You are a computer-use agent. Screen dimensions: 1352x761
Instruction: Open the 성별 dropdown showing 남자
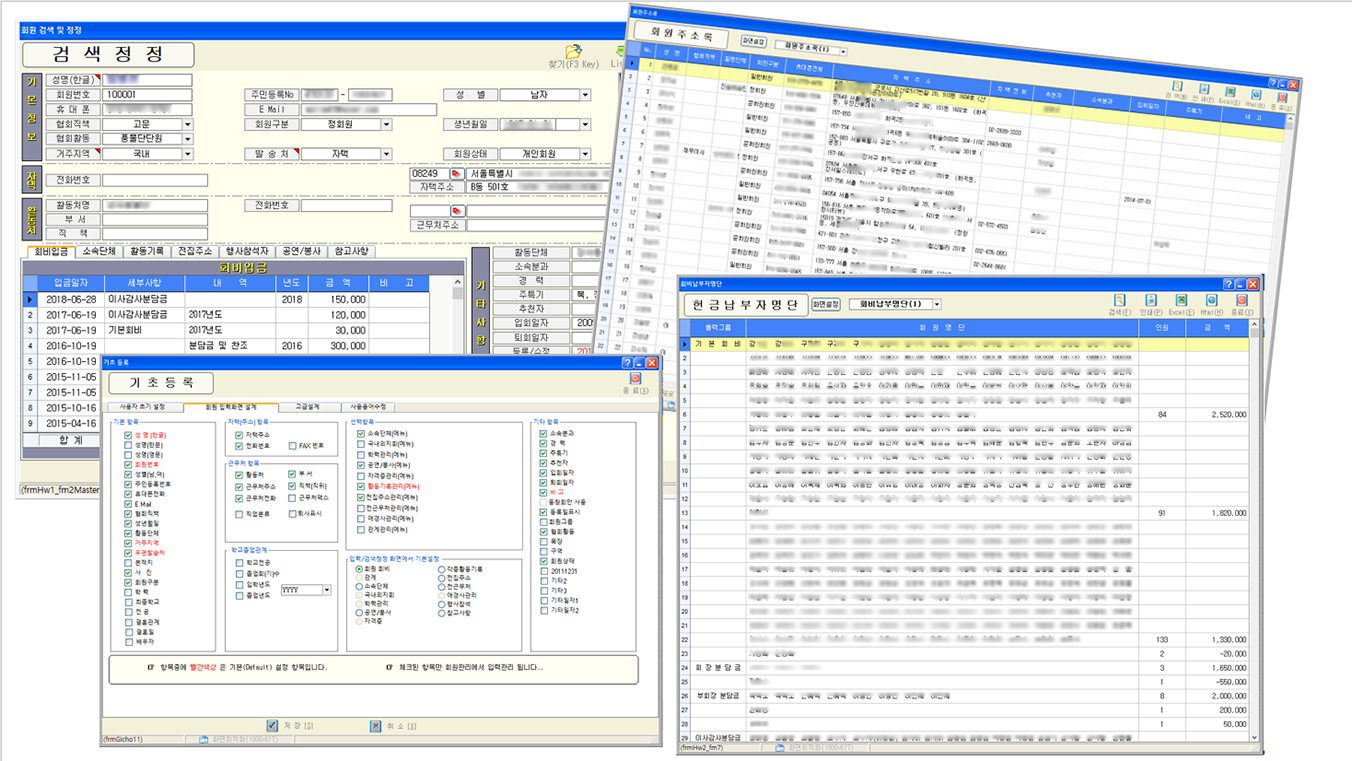click(x=584, y=95)
